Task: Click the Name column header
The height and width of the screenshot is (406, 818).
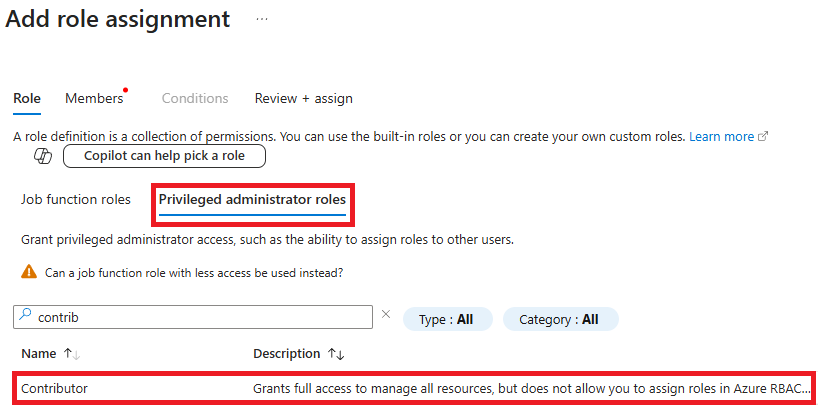Action: (39, 354)
